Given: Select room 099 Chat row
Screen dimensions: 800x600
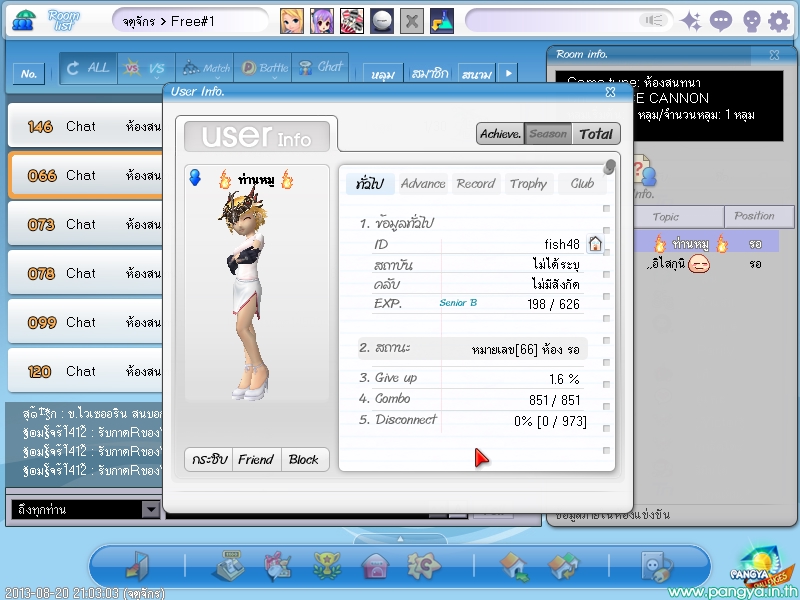Looking at the screenshot, I should pyautogui.click(x=86, y=322).
